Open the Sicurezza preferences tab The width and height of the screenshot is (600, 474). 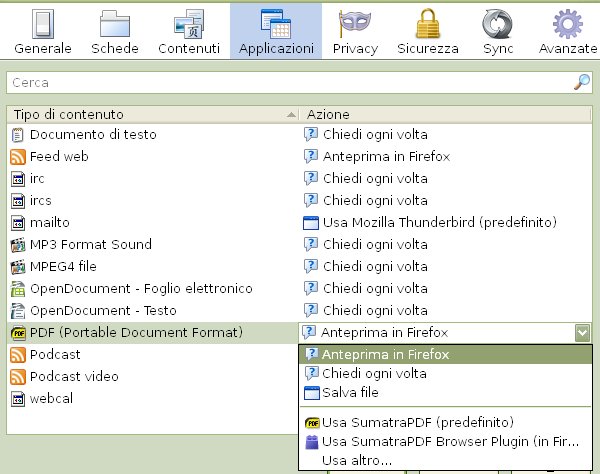[427, 32]
